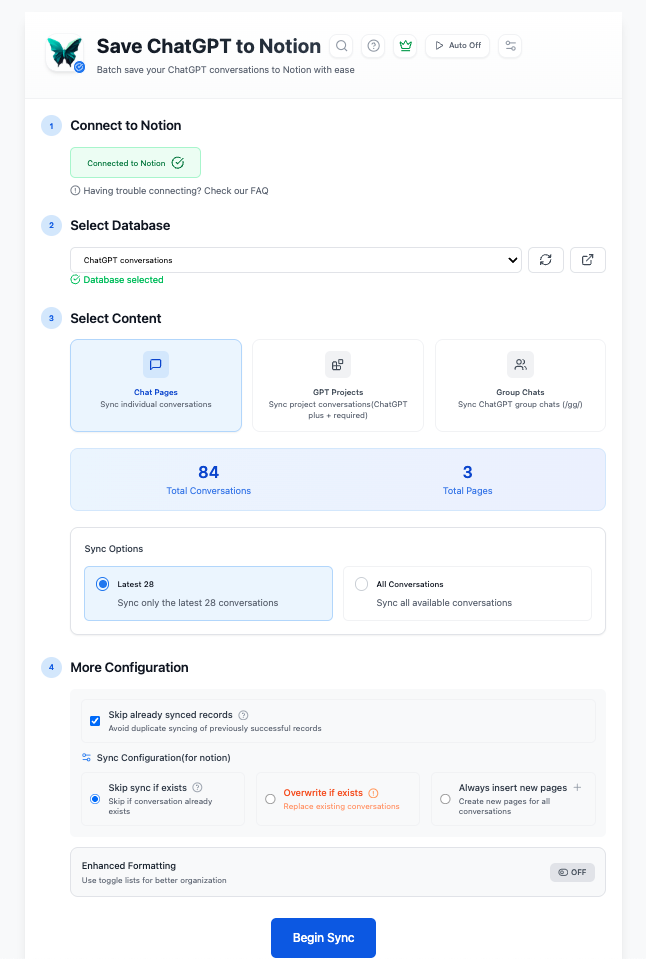The image size is (646, 959).
Task: Select the Group Chats content card
Action: click(x=520, y=385)
